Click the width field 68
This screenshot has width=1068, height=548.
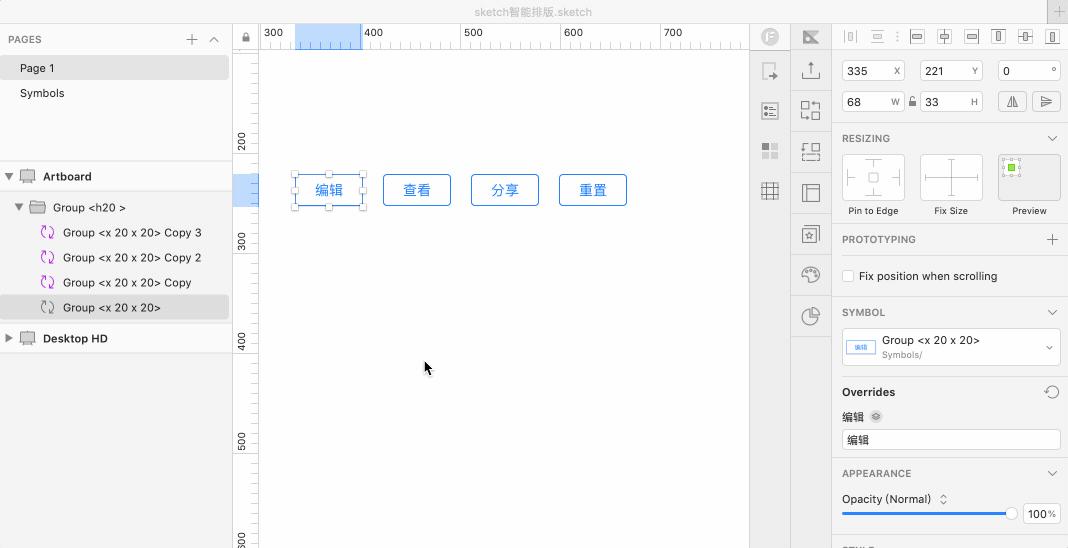874,102
